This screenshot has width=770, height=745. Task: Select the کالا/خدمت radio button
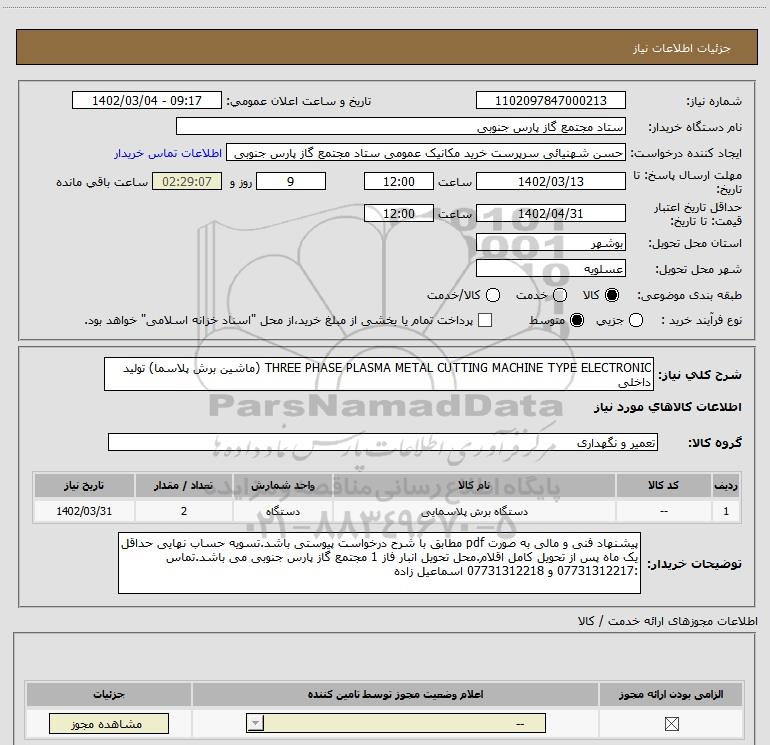click(x=493, y=295)
